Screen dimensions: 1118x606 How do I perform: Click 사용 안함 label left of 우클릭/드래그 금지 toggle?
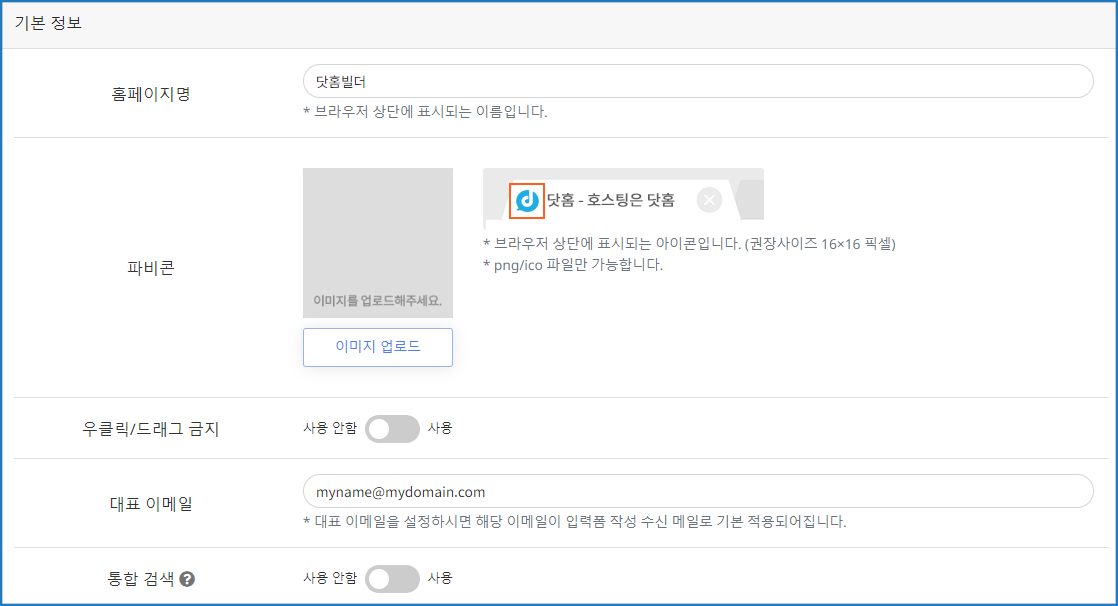click(329, 428)
